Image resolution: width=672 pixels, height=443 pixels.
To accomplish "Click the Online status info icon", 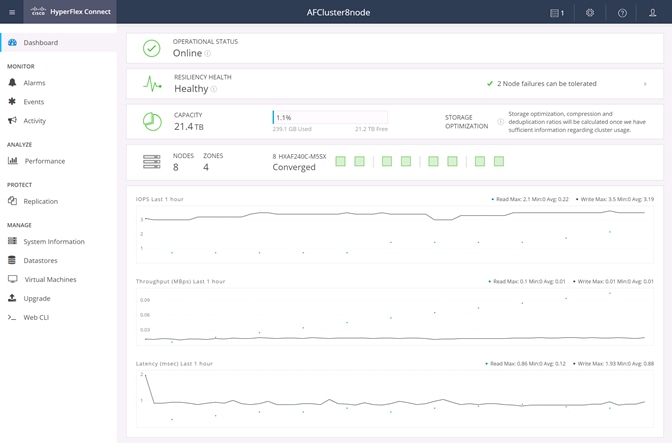I will click(x=207, y=54).
